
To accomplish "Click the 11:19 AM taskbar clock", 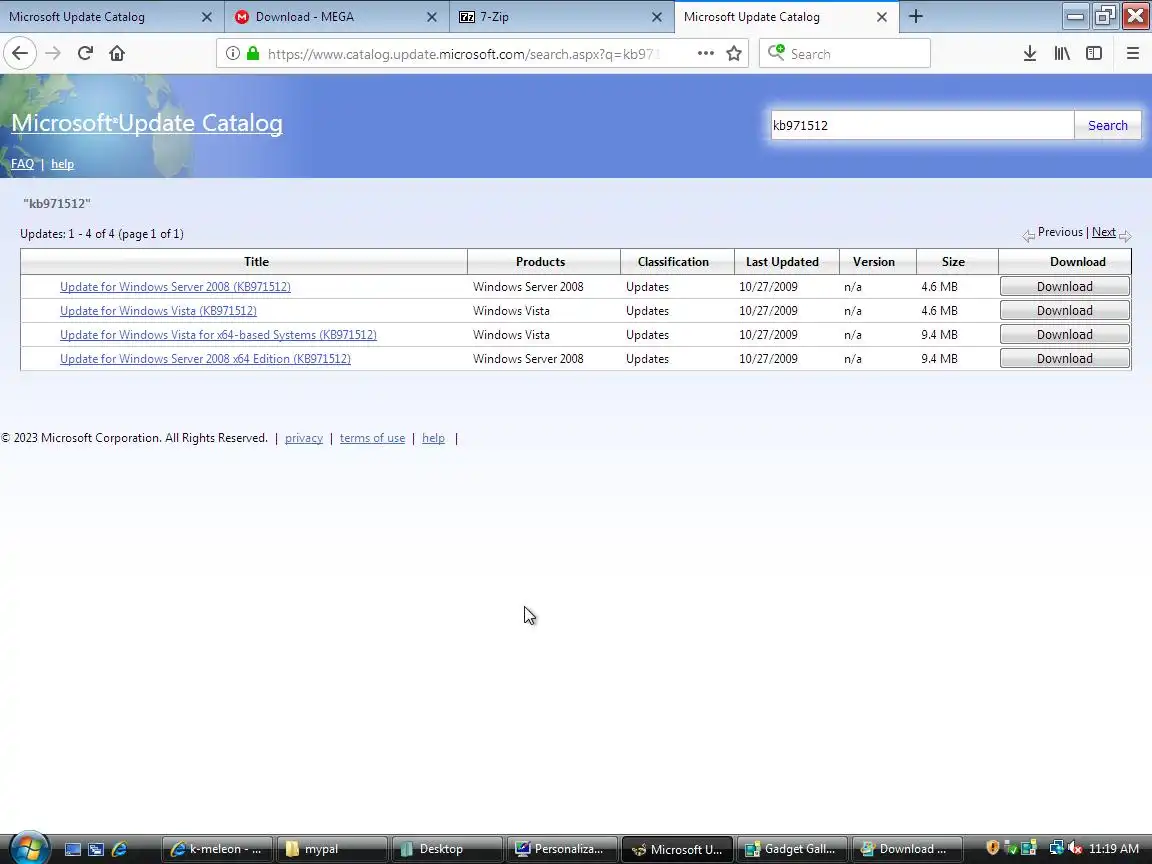I will click(x=1114, y=849).
